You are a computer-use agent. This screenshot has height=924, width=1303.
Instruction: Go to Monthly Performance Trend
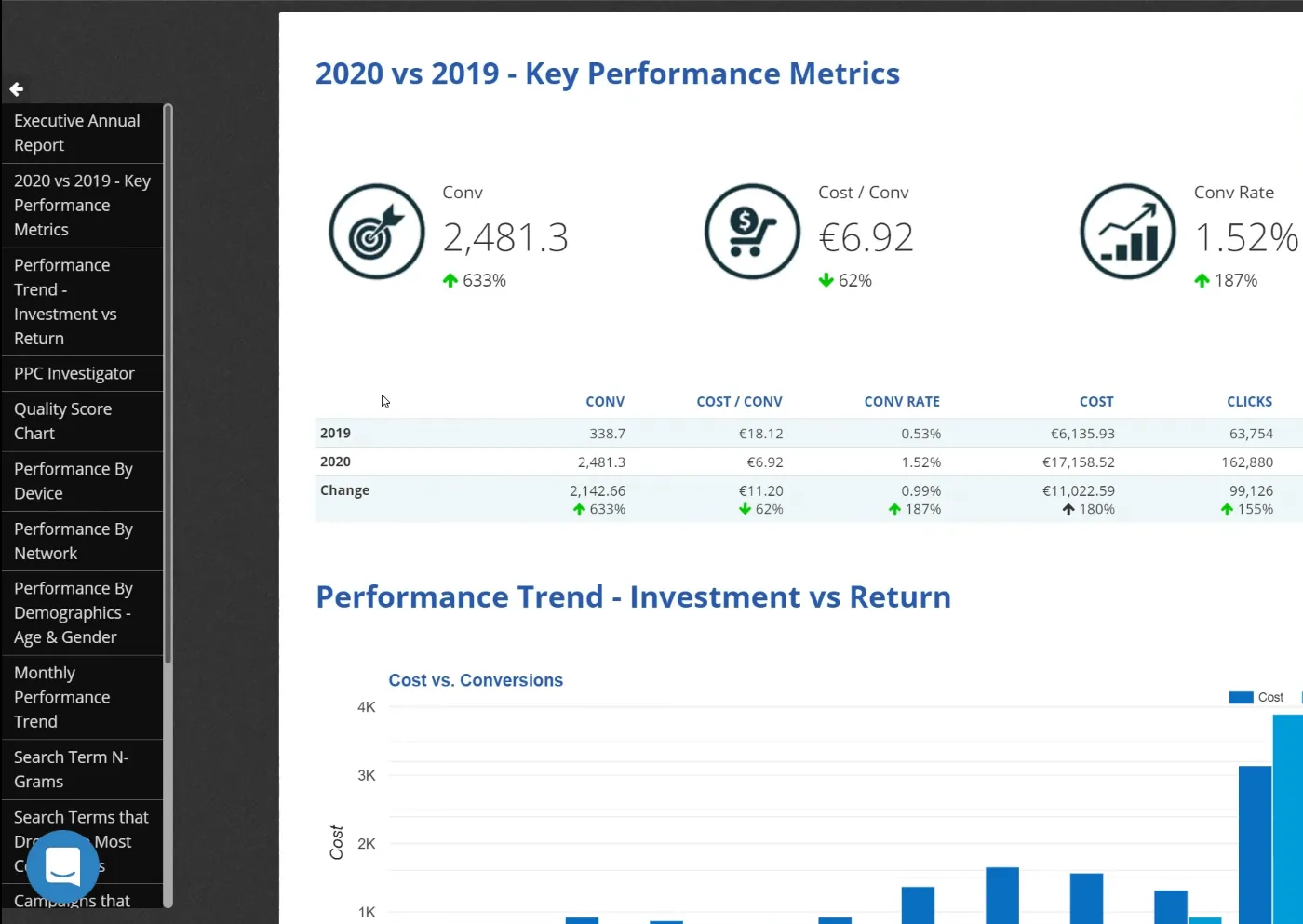(x=83, y=698)
